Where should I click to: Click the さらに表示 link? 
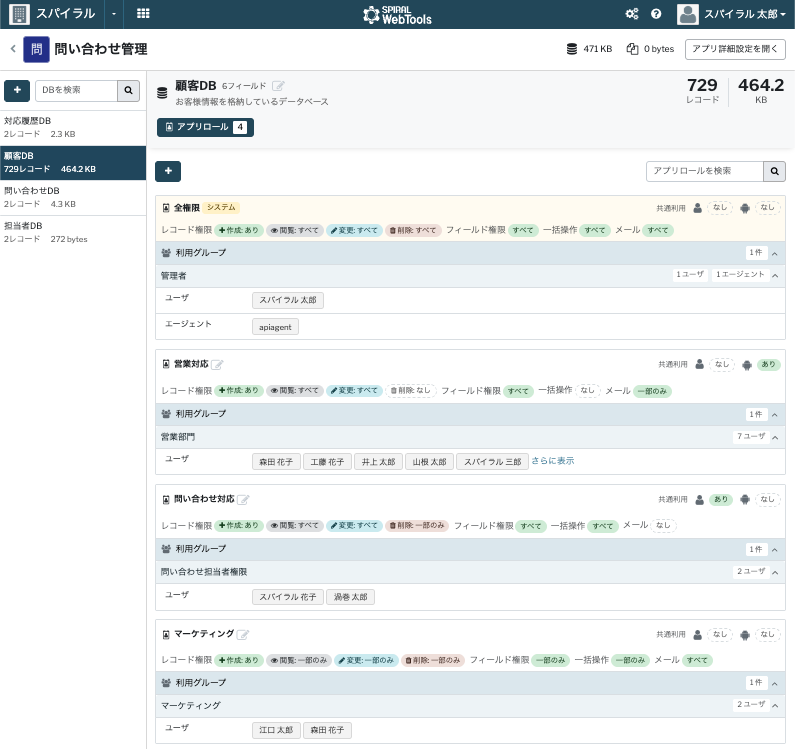click(x=553, y=461)
